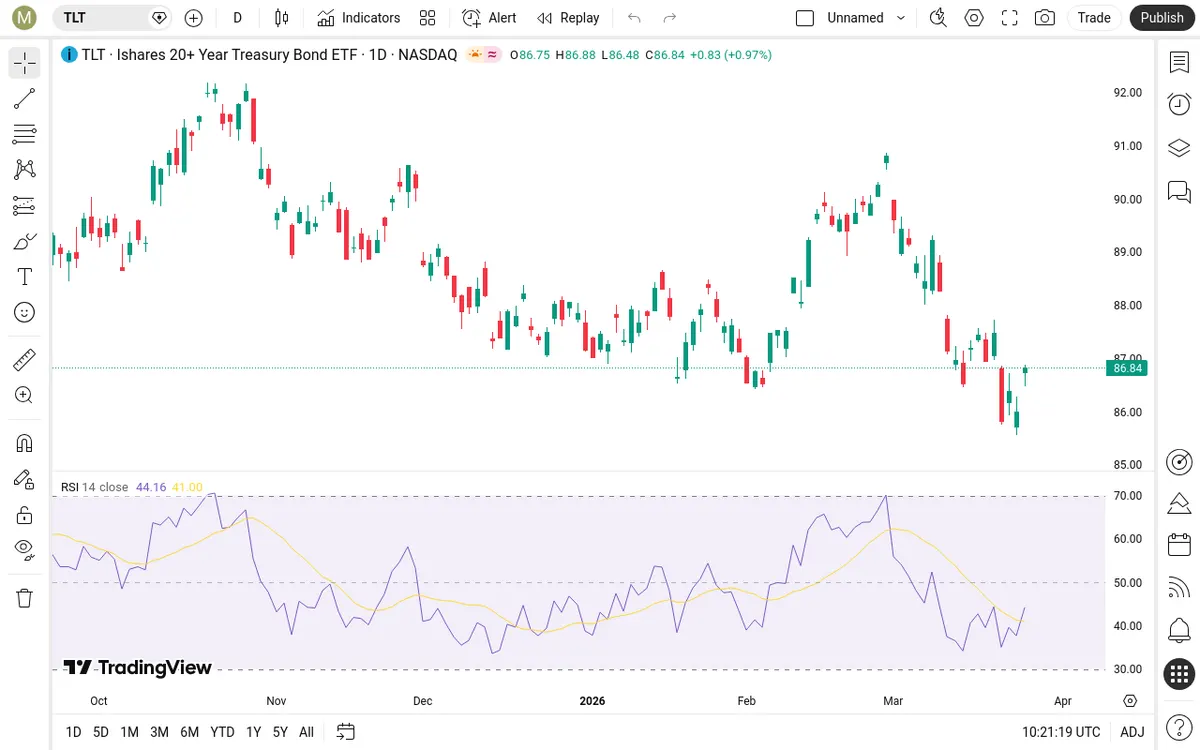
Task: Open time axis settings gear
Action: point(1130,701)
